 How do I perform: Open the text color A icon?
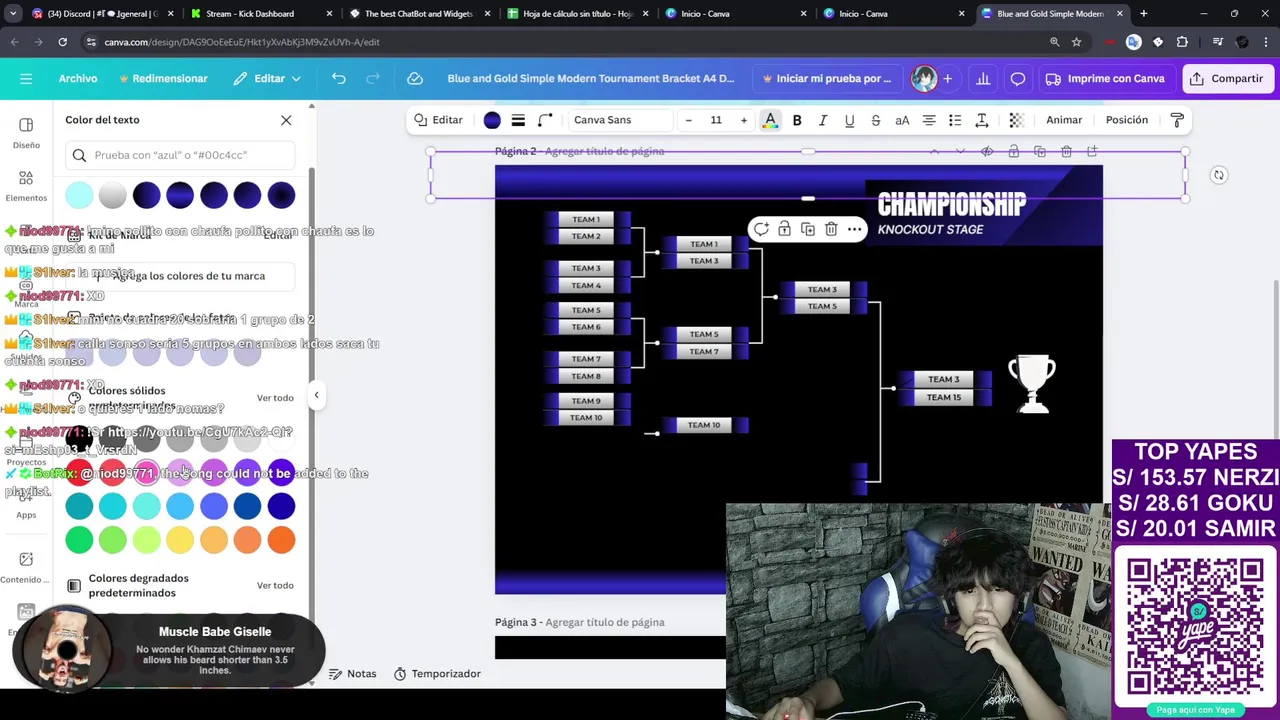click(x=770, y=120)
